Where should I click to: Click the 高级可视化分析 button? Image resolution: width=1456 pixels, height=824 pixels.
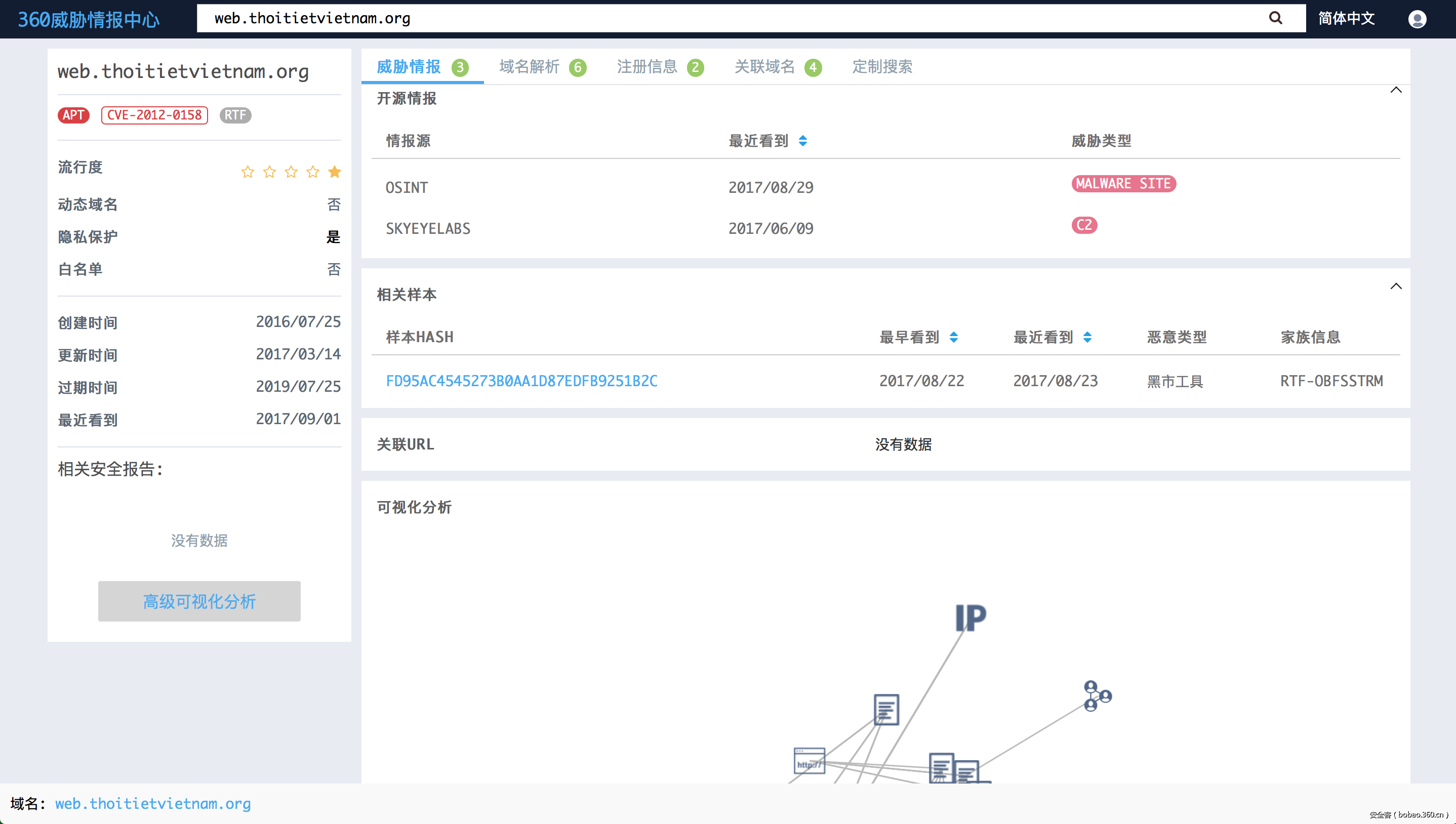[199, 602]
